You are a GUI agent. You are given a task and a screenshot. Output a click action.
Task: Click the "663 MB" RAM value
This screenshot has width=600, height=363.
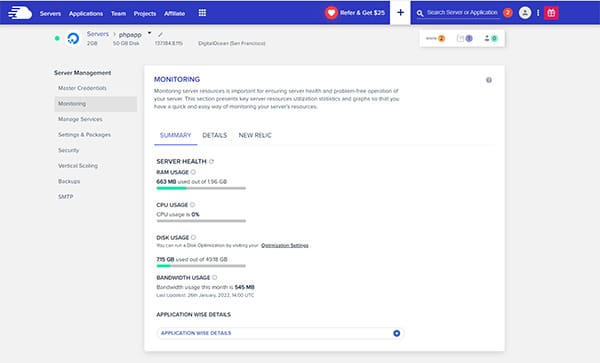coord(166,182)
